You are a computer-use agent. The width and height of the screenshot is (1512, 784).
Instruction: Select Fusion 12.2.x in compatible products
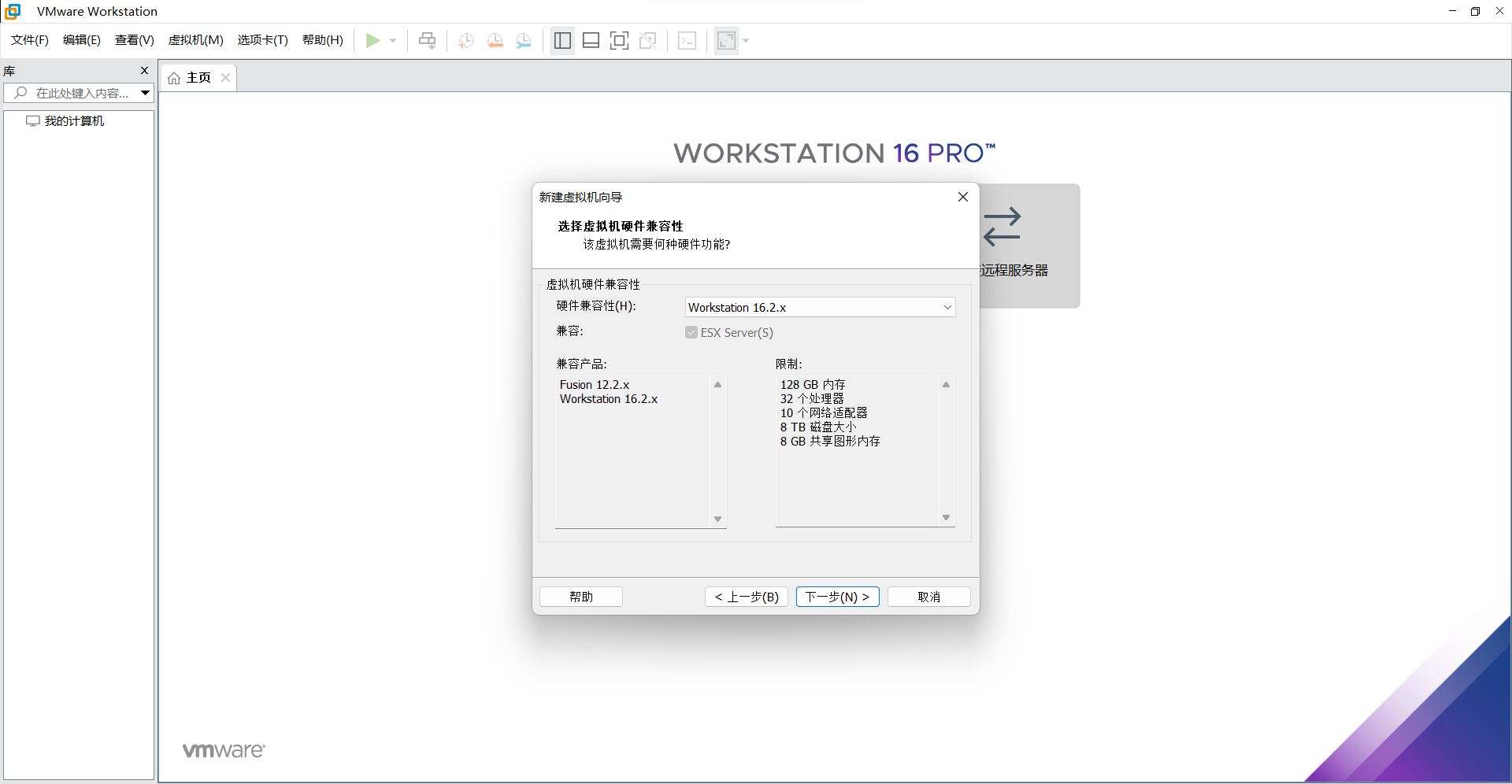pos(595,385)
